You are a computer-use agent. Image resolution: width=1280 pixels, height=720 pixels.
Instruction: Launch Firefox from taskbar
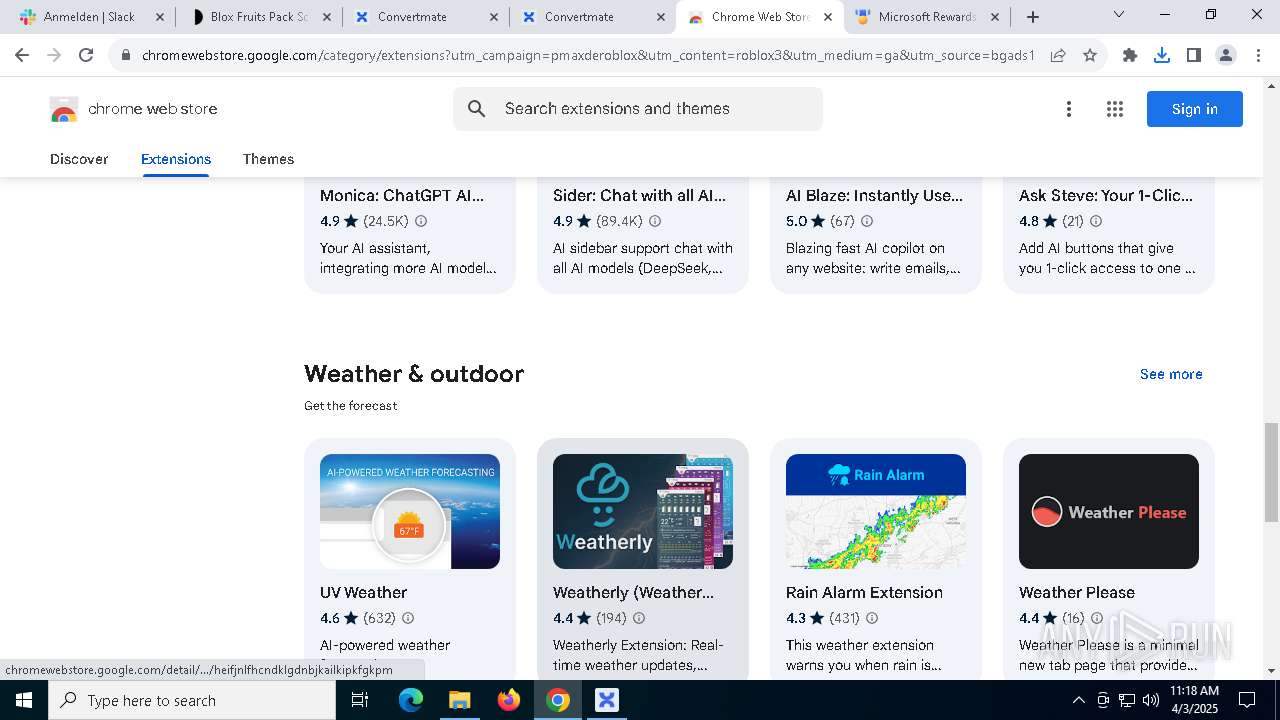pyautogui.click(x=509, y=700)
